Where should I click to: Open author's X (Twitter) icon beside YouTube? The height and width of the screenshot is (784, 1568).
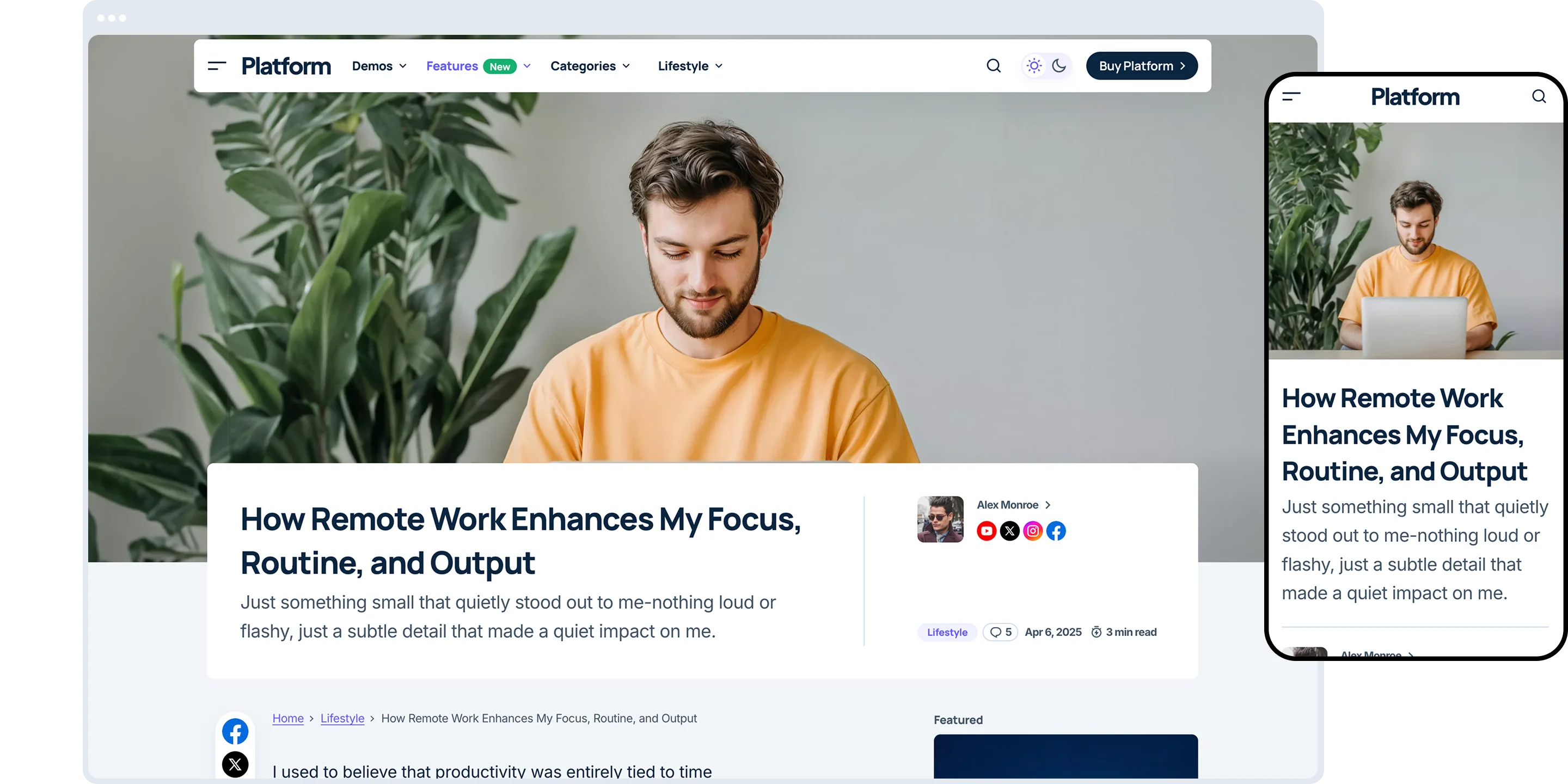1009,531
